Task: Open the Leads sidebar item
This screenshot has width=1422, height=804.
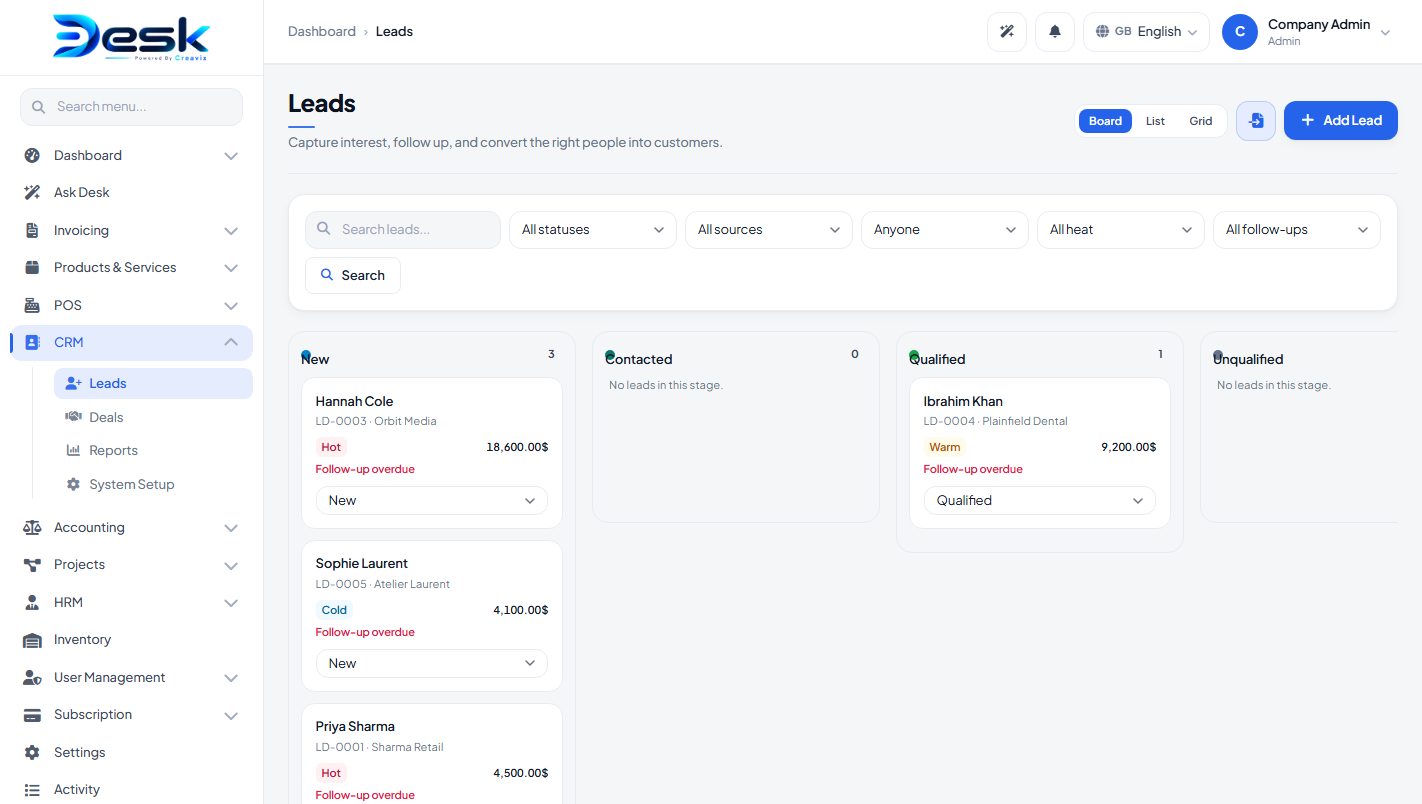Action: [x=153, y=383]
